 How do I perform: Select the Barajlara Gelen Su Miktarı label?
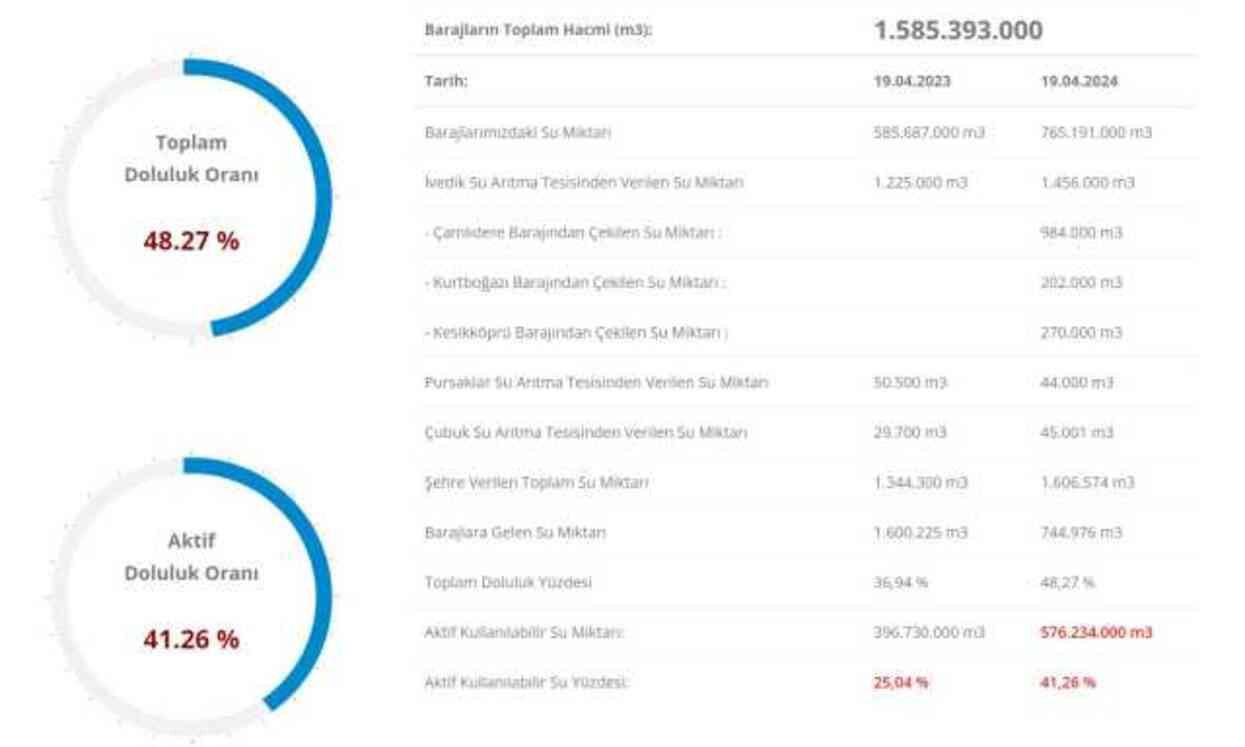(515, 532)
